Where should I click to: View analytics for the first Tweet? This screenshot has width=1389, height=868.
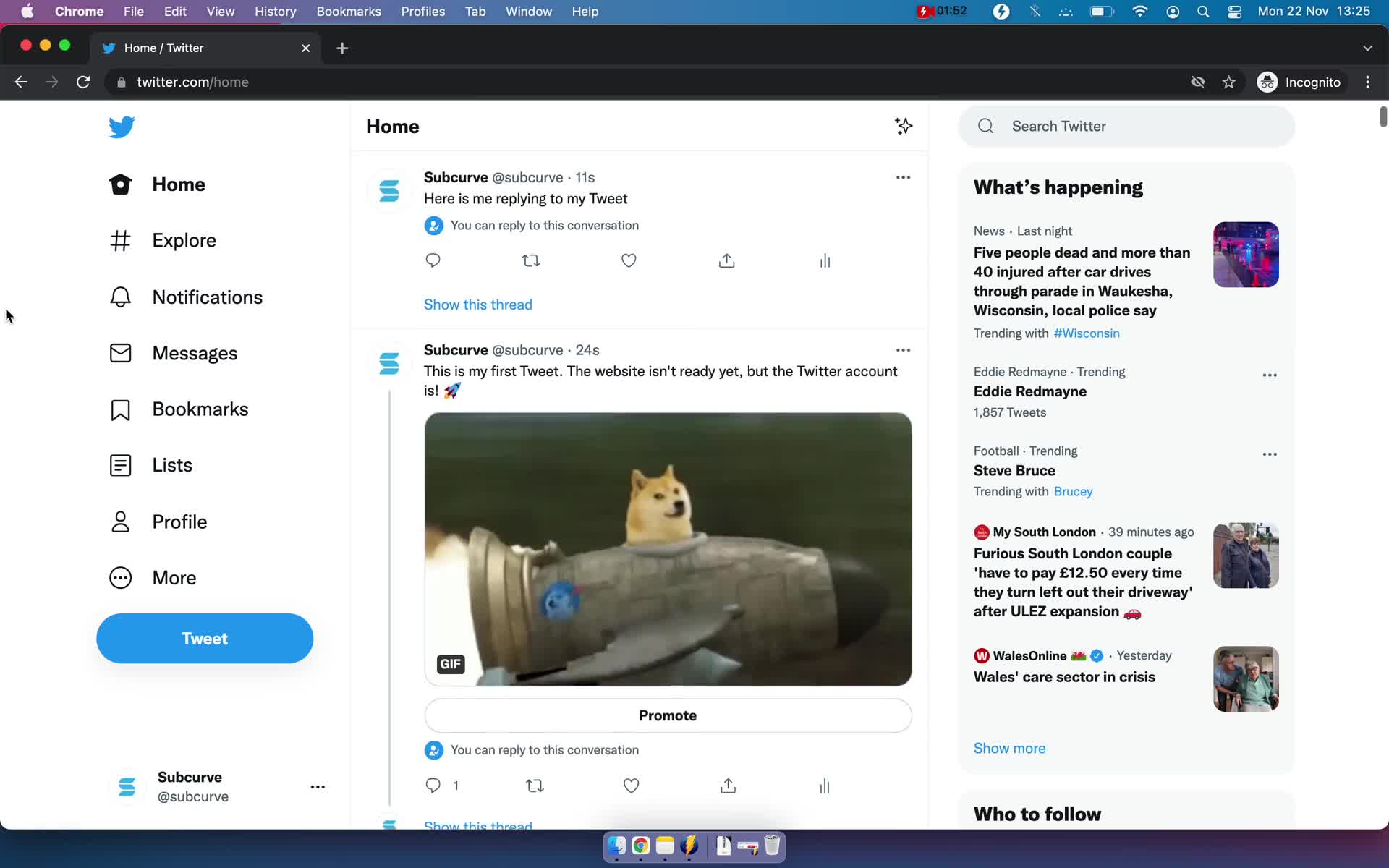(825, 786)
